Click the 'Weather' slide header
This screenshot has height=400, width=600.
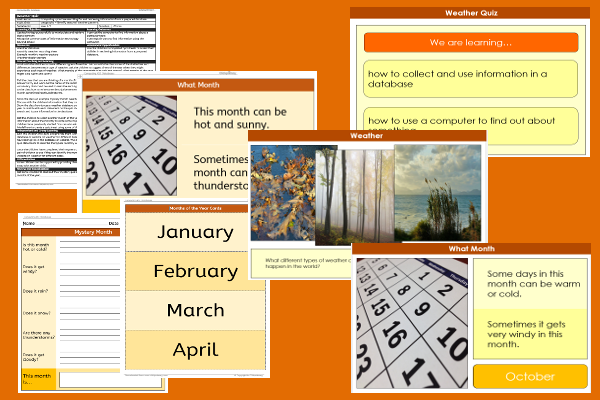[x=367, y=136]
